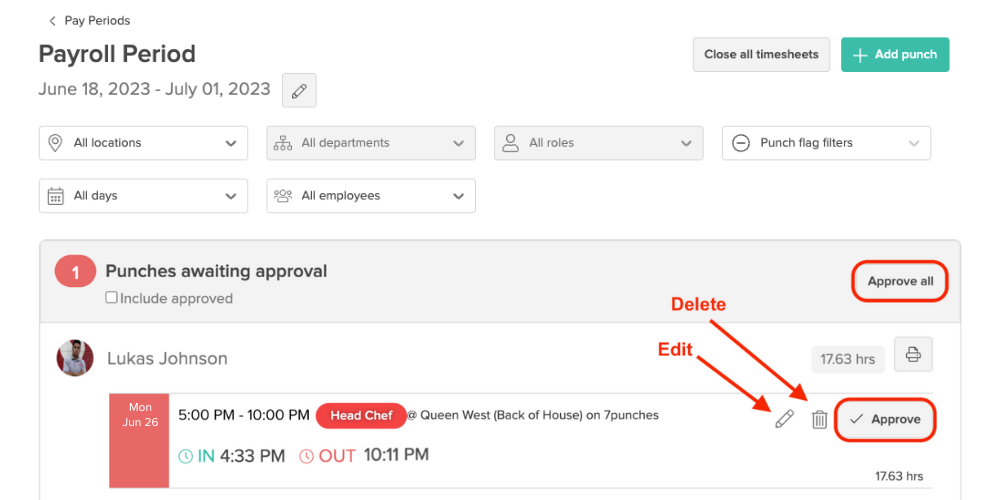The image size is (1000, 500).
Task: Approve the Mon Jun 26 punch
Action: click(x=885, y=420)
